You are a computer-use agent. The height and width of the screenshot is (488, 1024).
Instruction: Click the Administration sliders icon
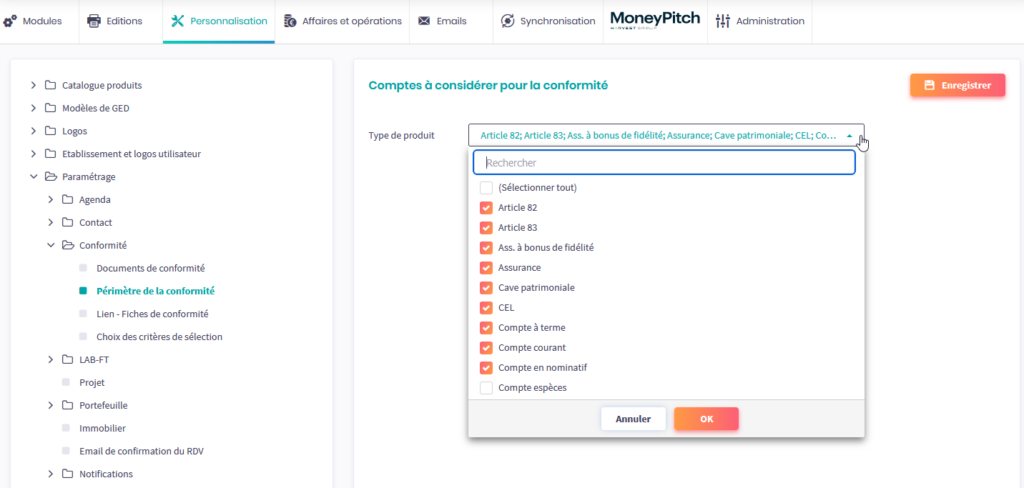pyautogui.click(x=723, y=21)
